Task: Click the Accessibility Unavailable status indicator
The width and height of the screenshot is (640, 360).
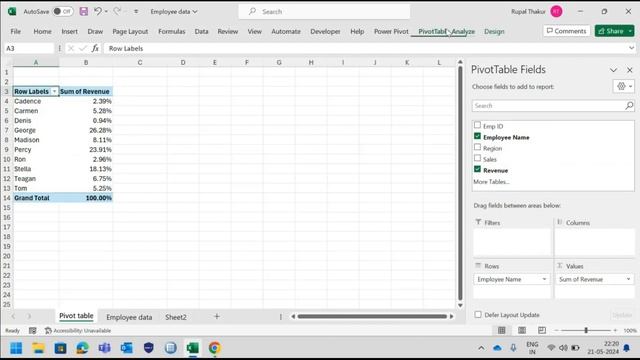Action: coord(78,331)
